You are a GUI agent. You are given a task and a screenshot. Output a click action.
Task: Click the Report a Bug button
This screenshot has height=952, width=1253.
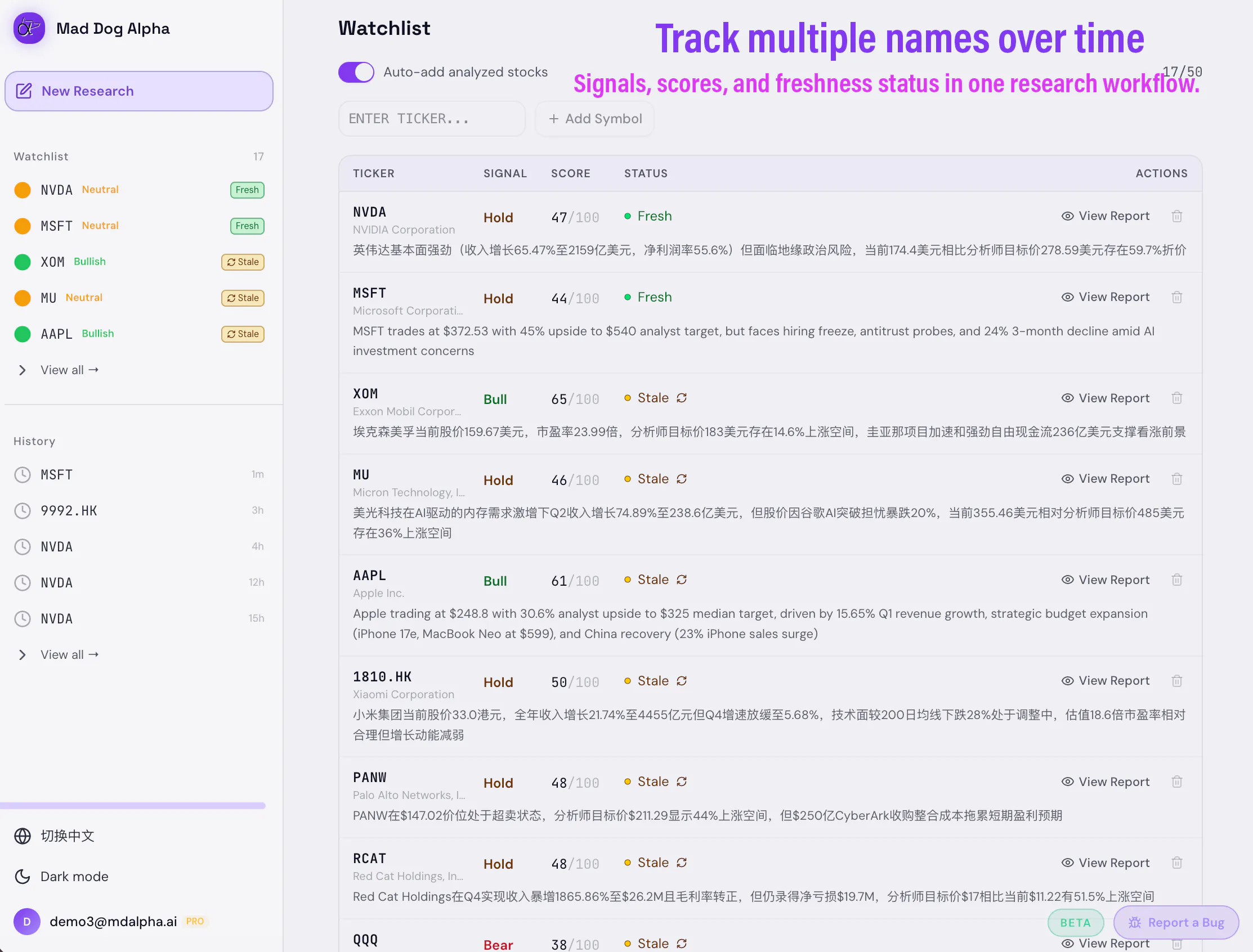(x=1176, y=923)
